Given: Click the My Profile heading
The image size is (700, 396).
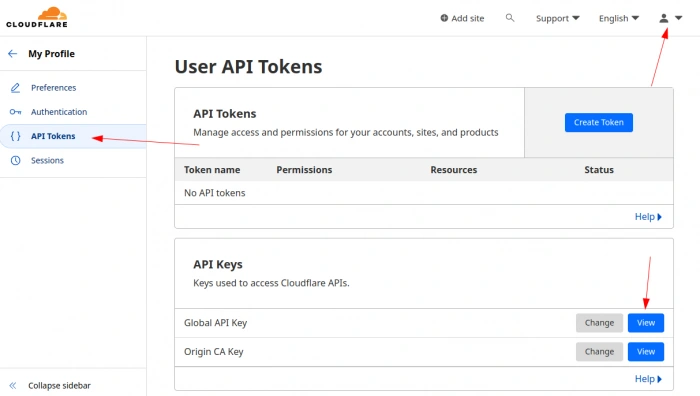Looking at the screenshot, I should (51, 54).
